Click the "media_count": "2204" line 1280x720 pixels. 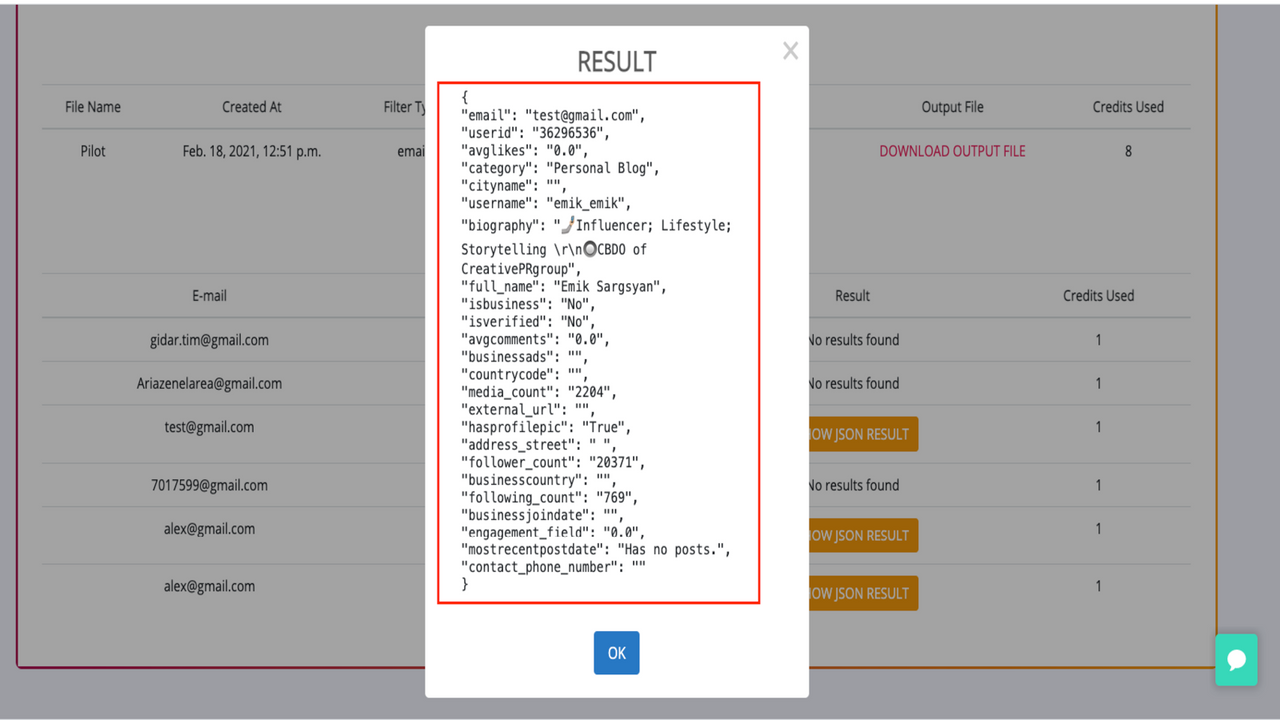coord(539,392)
